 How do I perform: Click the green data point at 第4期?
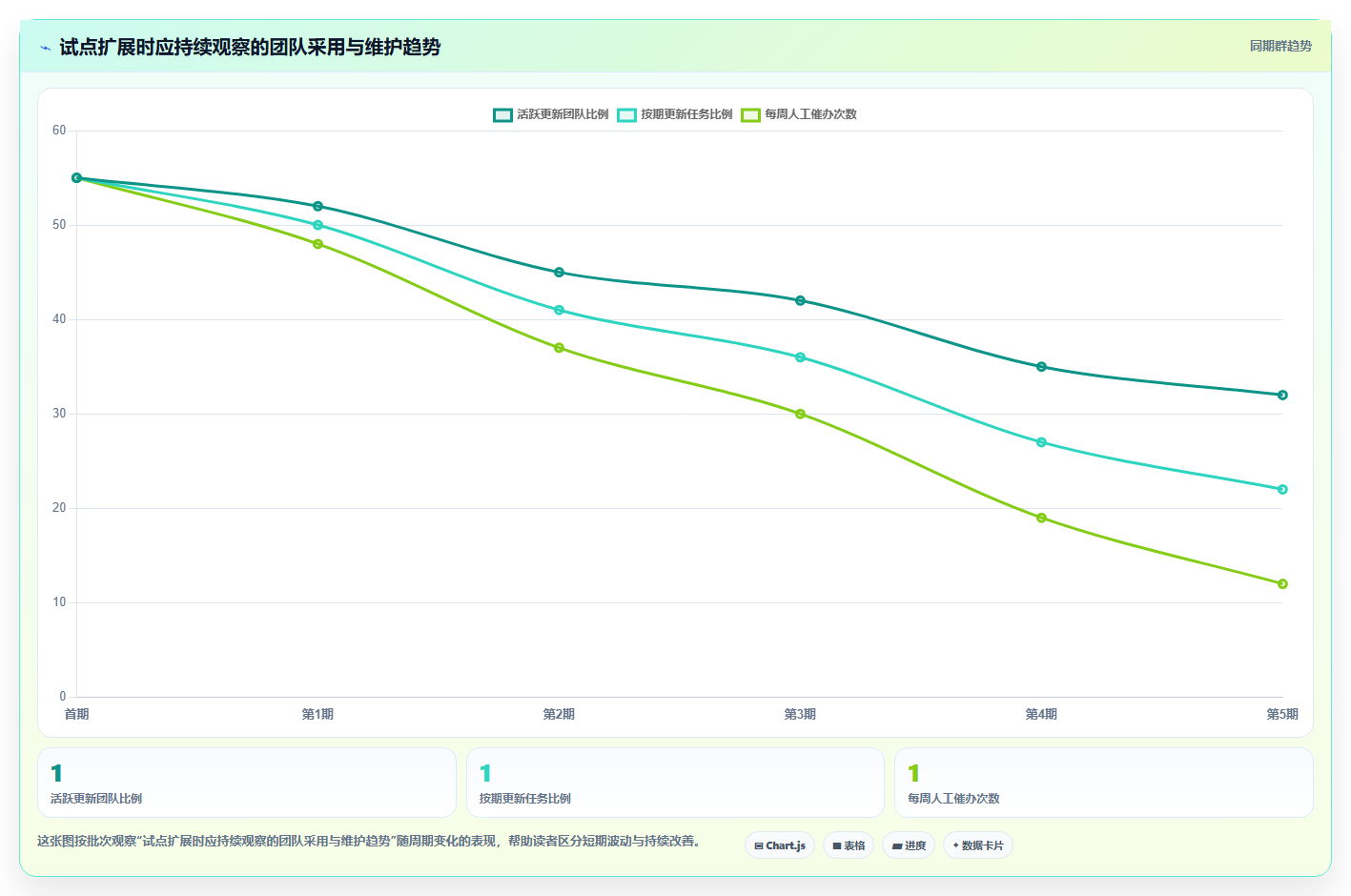(x=1042, y=518)
